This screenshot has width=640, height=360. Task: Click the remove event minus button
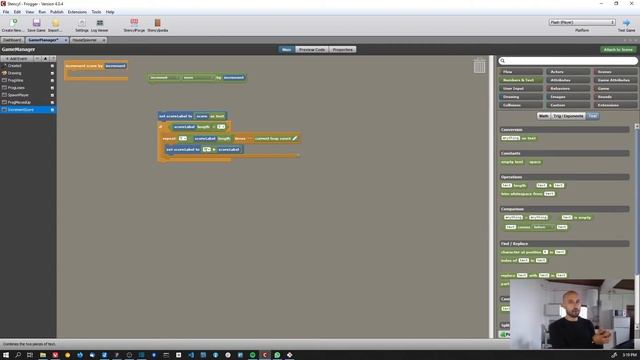[x=38, y=59]
